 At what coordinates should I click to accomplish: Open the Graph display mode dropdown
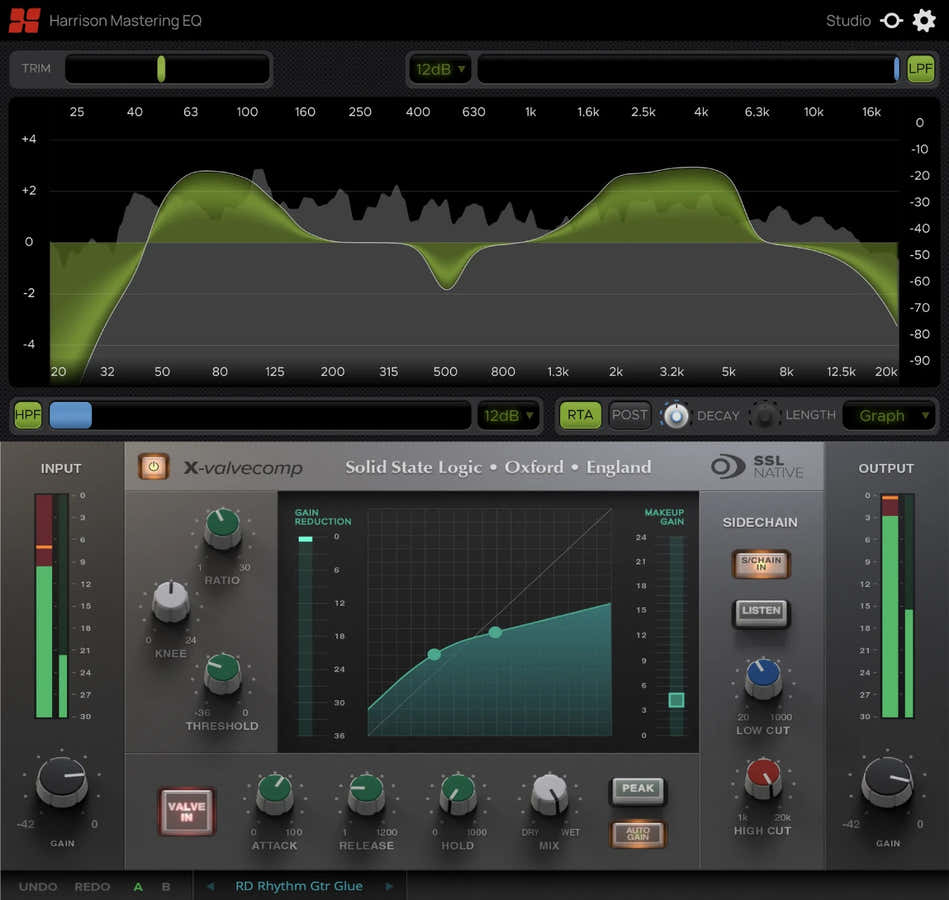tap(889, 416)
